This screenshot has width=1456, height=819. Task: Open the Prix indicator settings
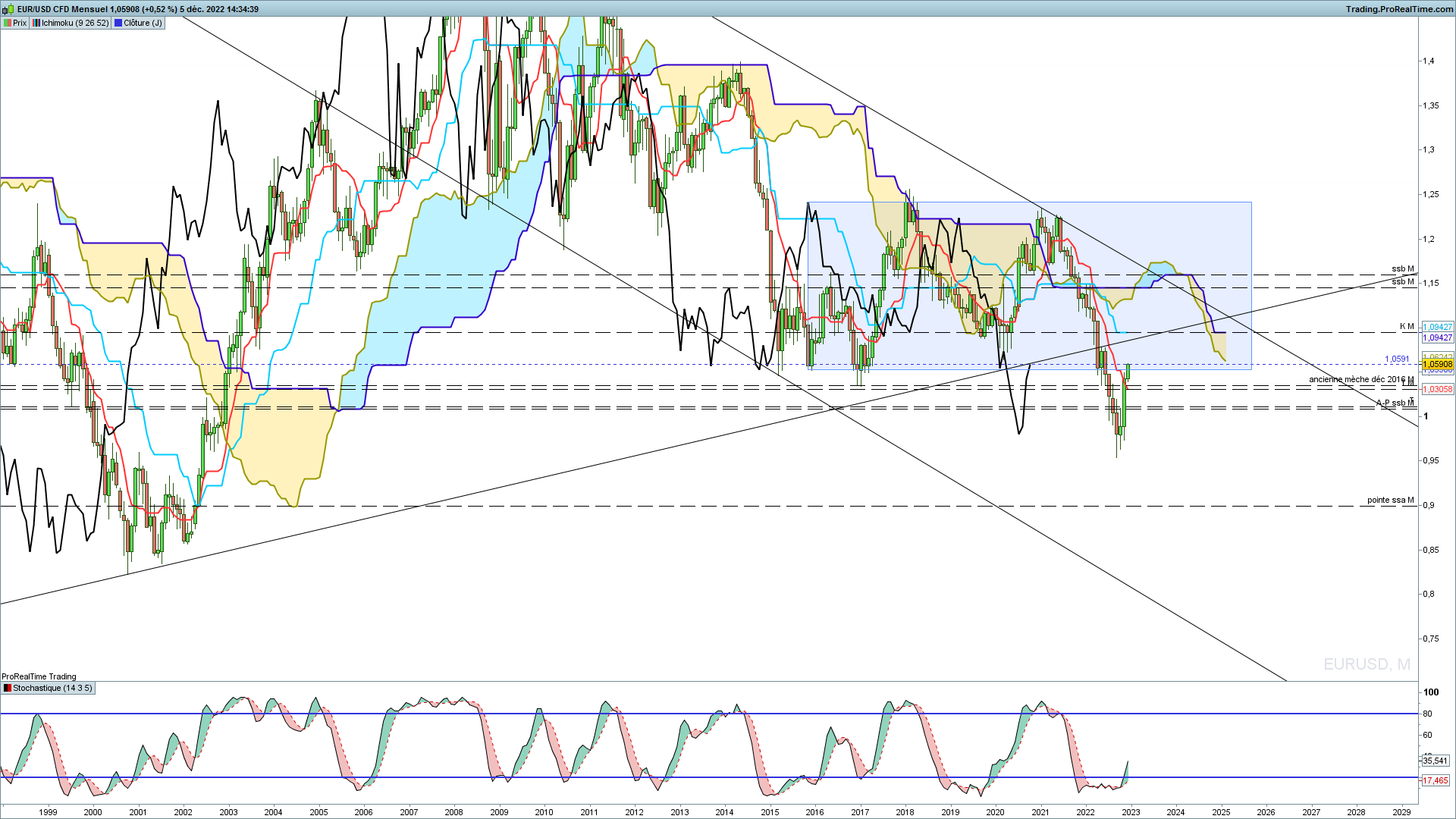[x=15, y=23]
